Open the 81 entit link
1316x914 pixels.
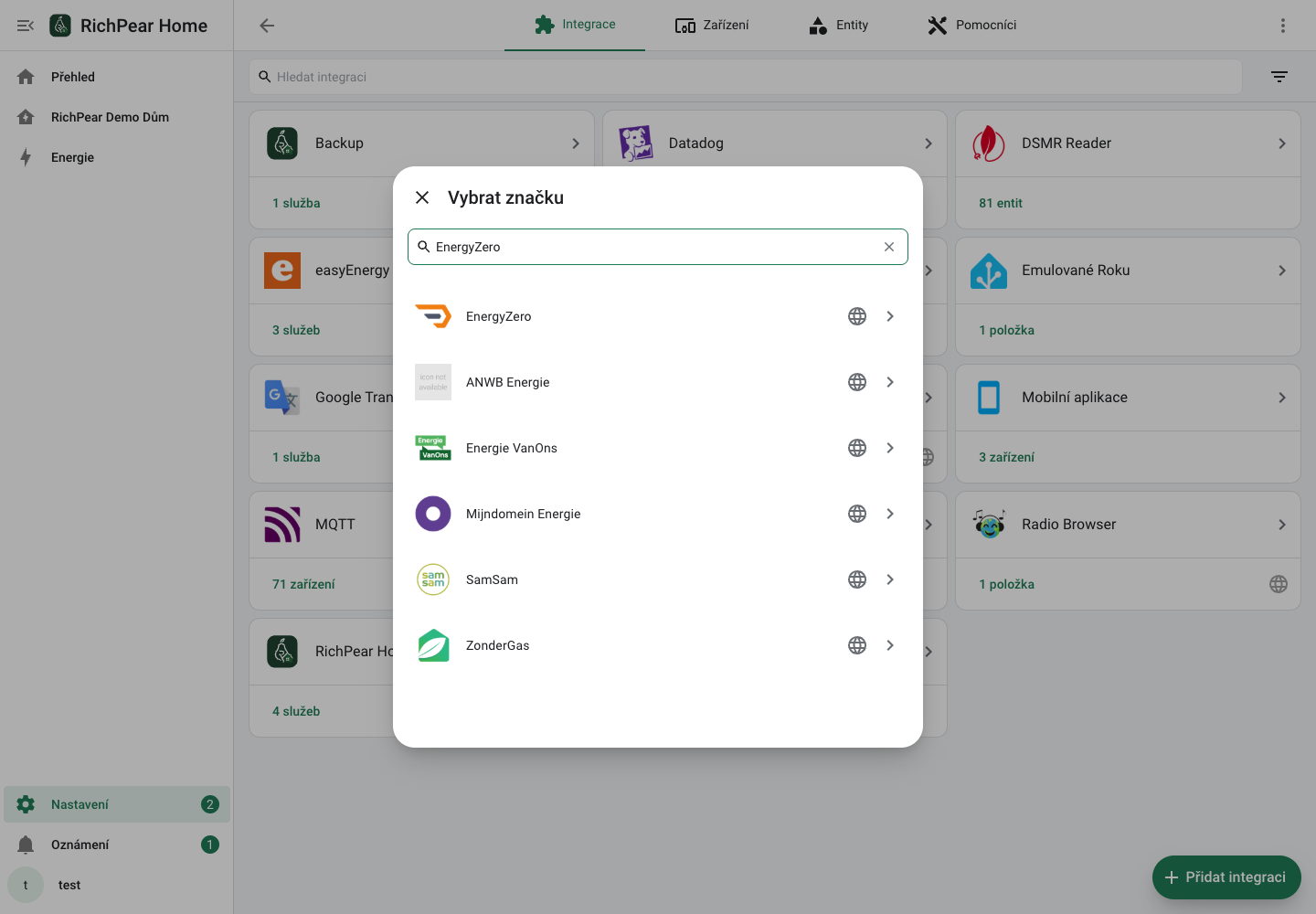(1001, 203)
